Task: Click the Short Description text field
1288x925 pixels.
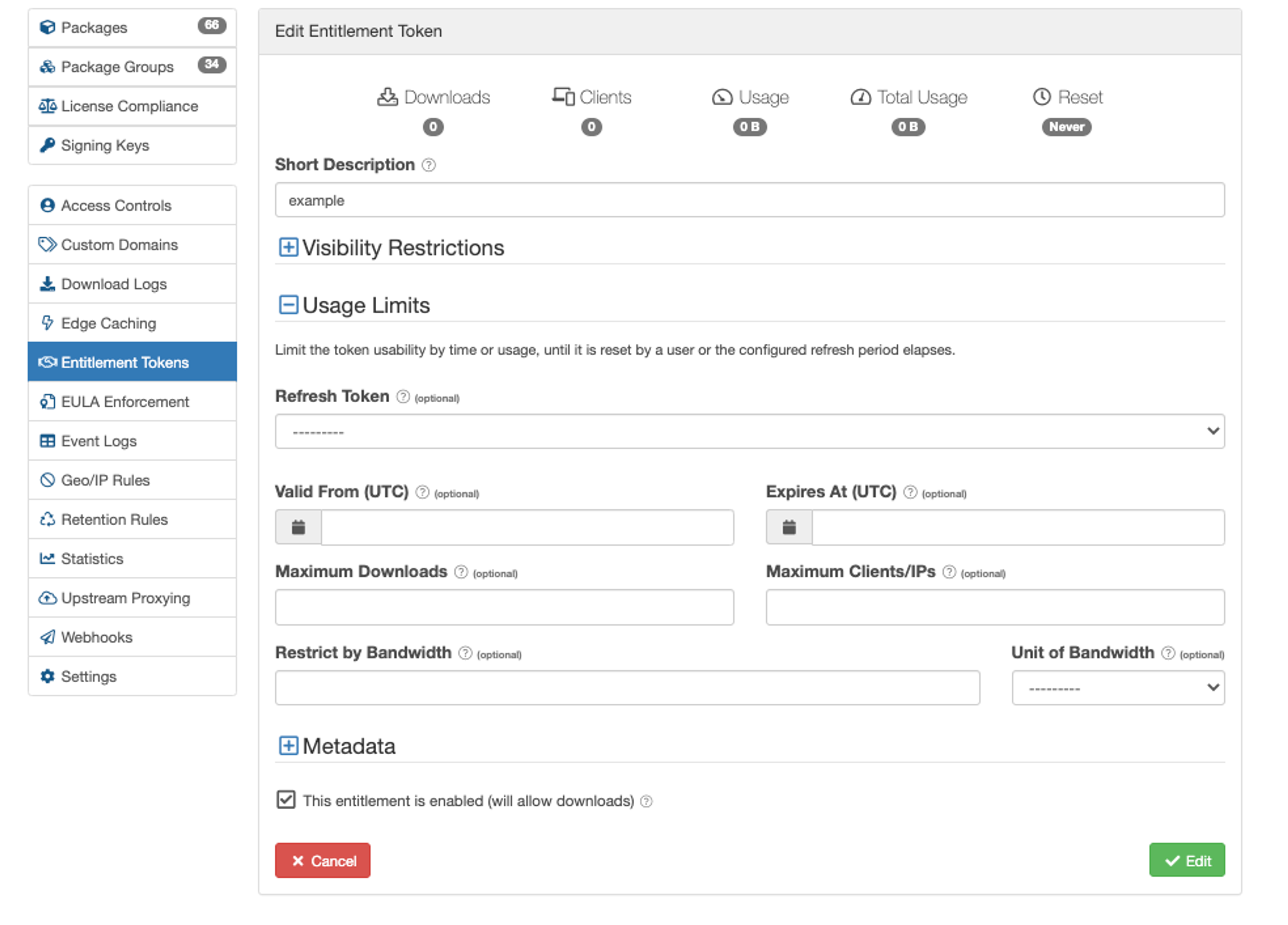Action: tap(750, 200)
